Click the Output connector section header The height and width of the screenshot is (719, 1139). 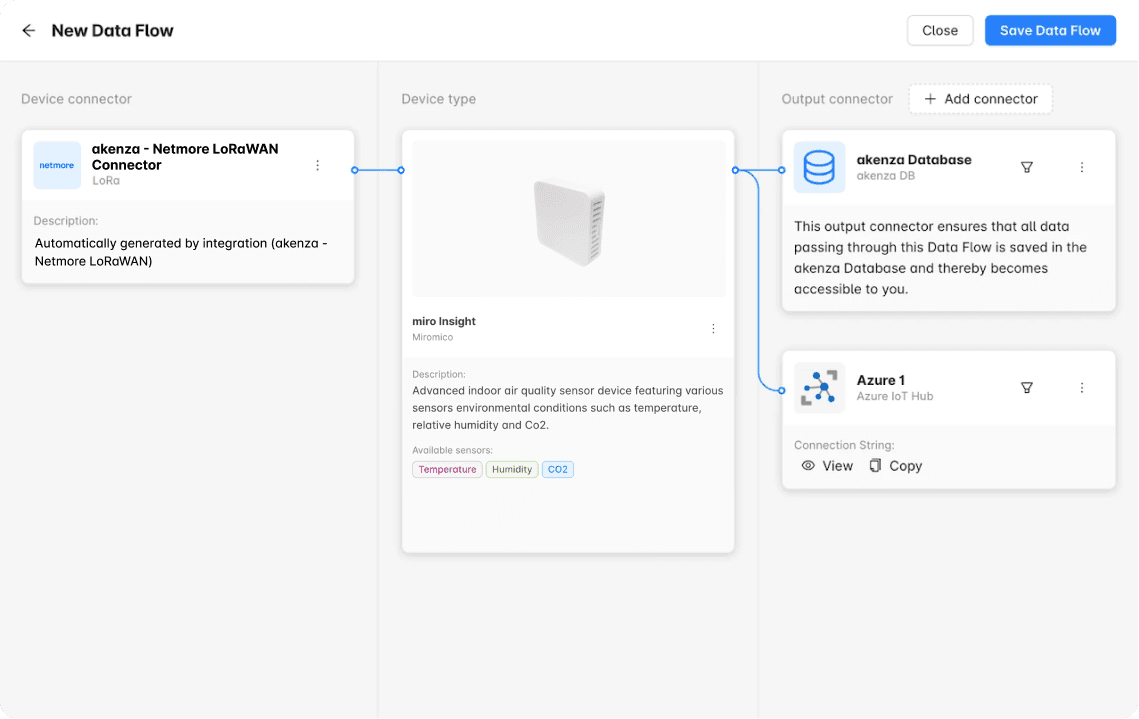pyautogui.click(x=837, y=99)
